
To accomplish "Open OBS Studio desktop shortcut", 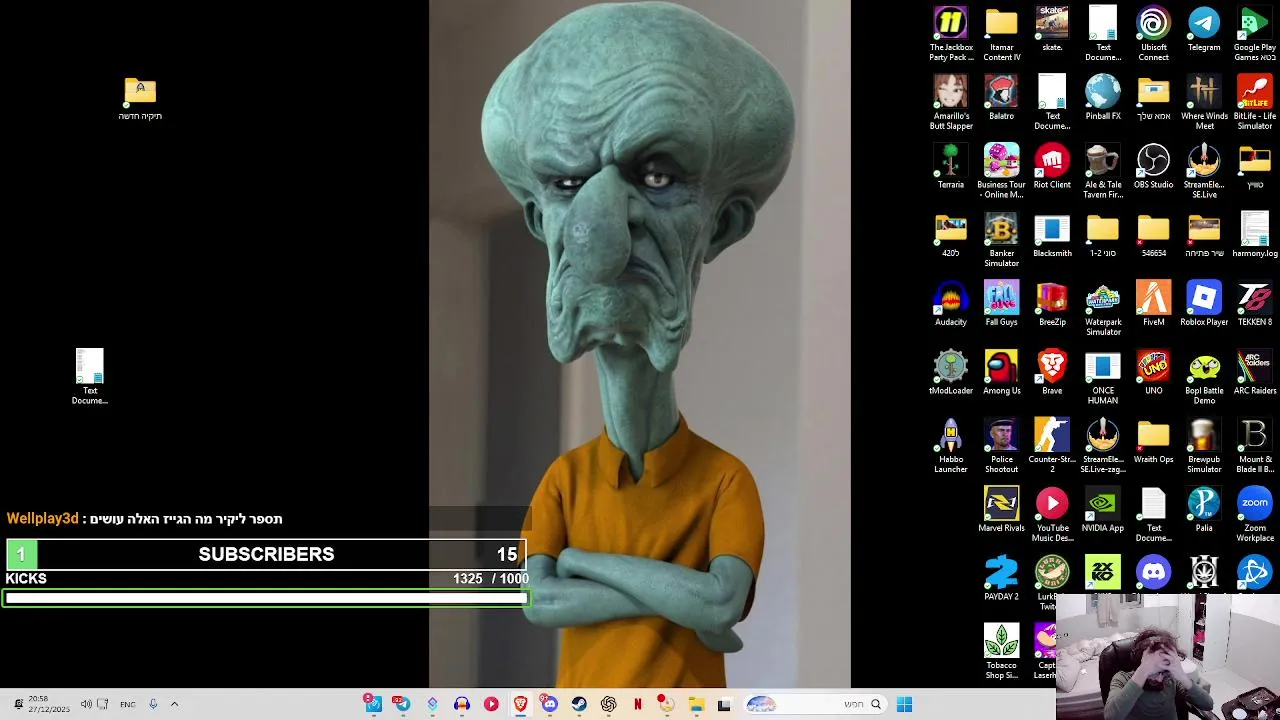I will 1153,167.
